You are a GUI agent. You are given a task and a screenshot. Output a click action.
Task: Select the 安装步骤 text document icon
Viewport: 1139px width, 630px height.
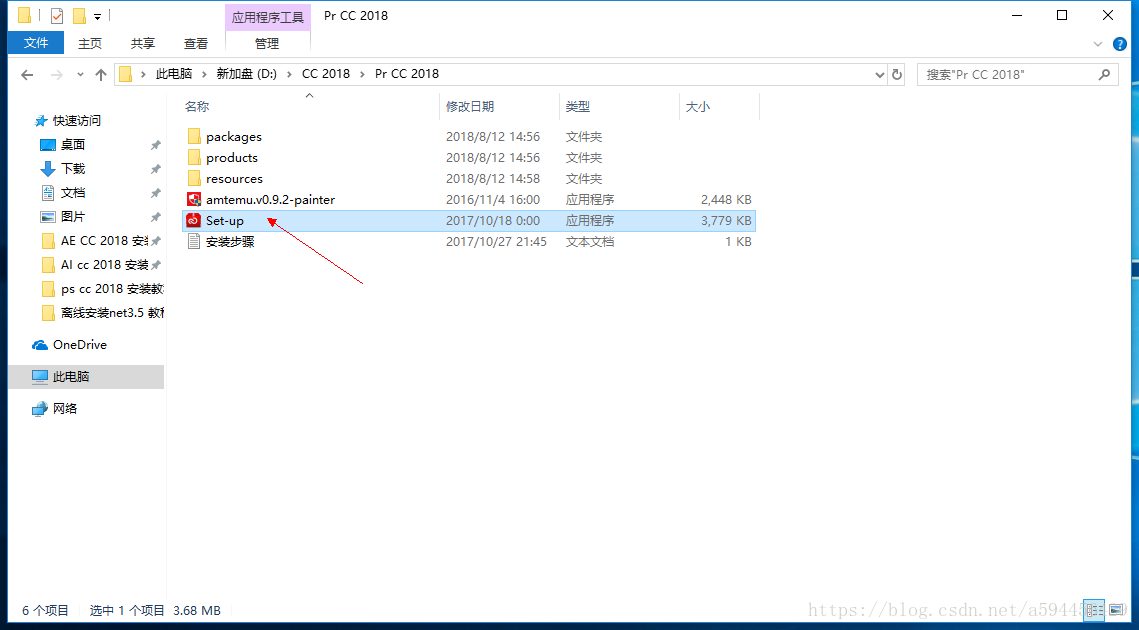(x=194, y=242)
